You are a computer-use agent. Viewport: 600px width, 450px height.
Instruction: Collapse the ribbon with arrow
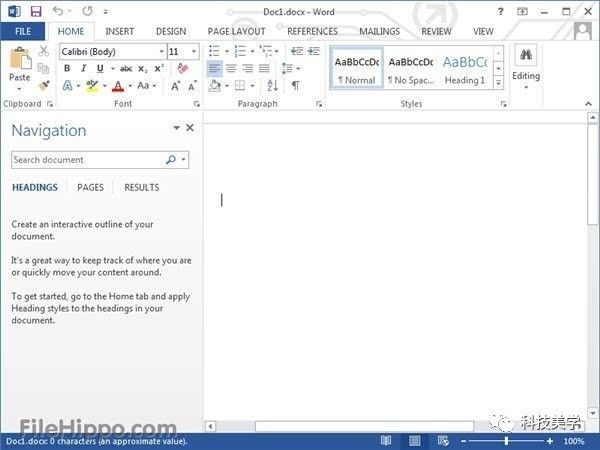tap(588, 104)
